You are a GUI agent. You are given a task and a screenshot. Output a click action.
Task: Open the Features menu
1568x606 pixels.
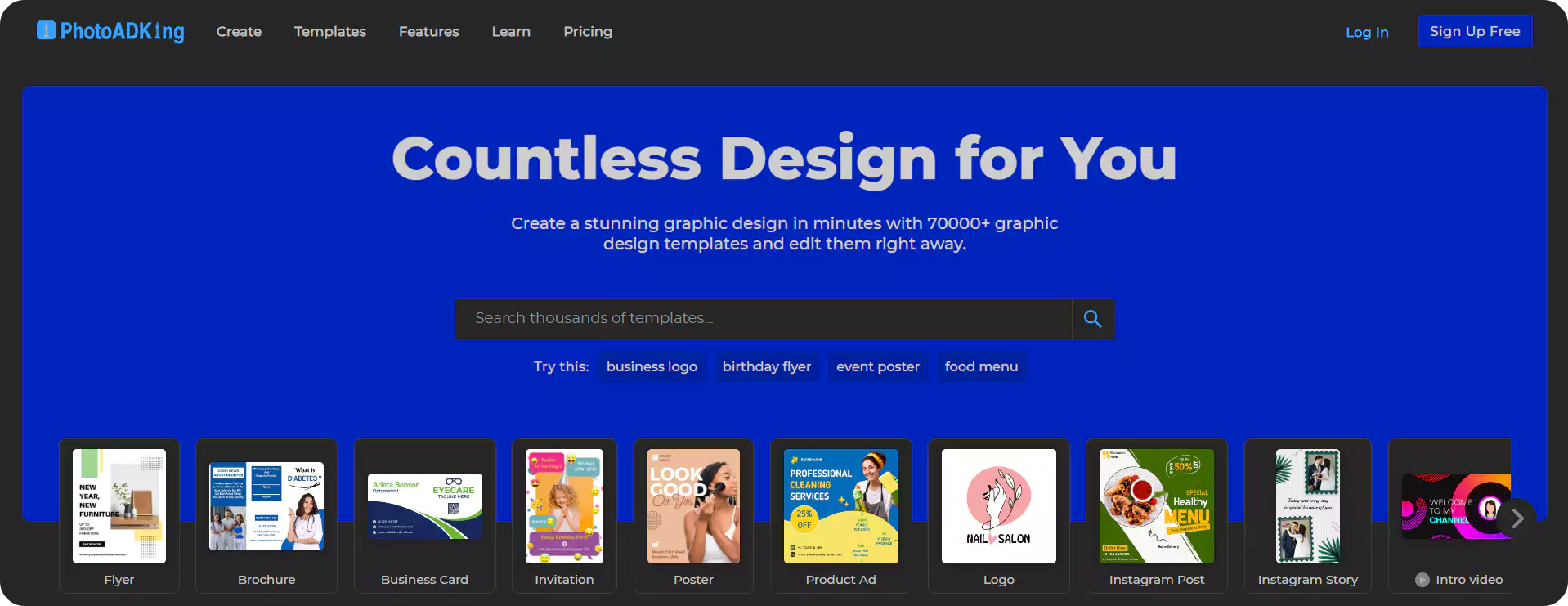point(429,31)
